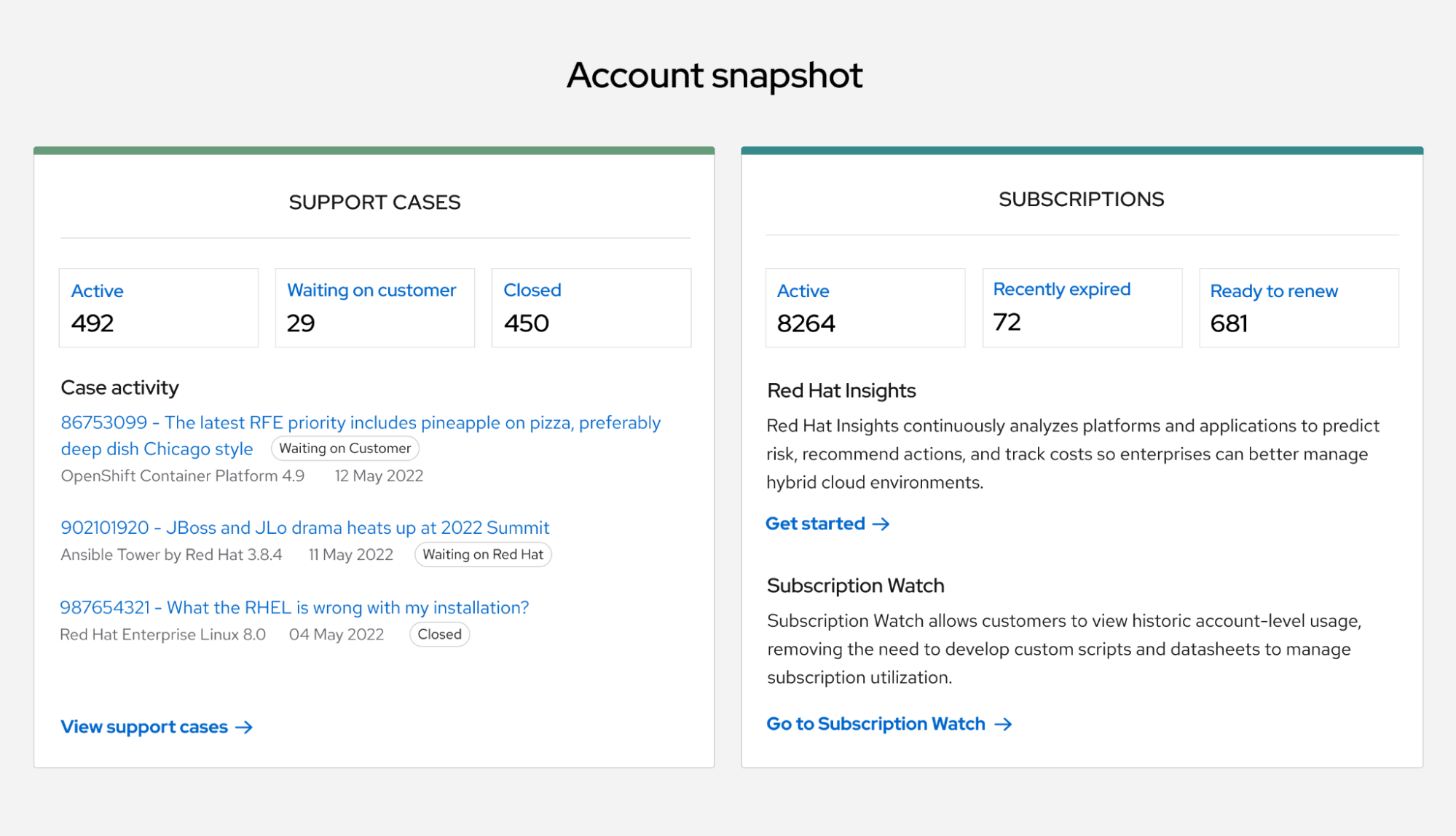Click Get started under Red Hat Insights
1456x836 pixels.
[815, 524]
